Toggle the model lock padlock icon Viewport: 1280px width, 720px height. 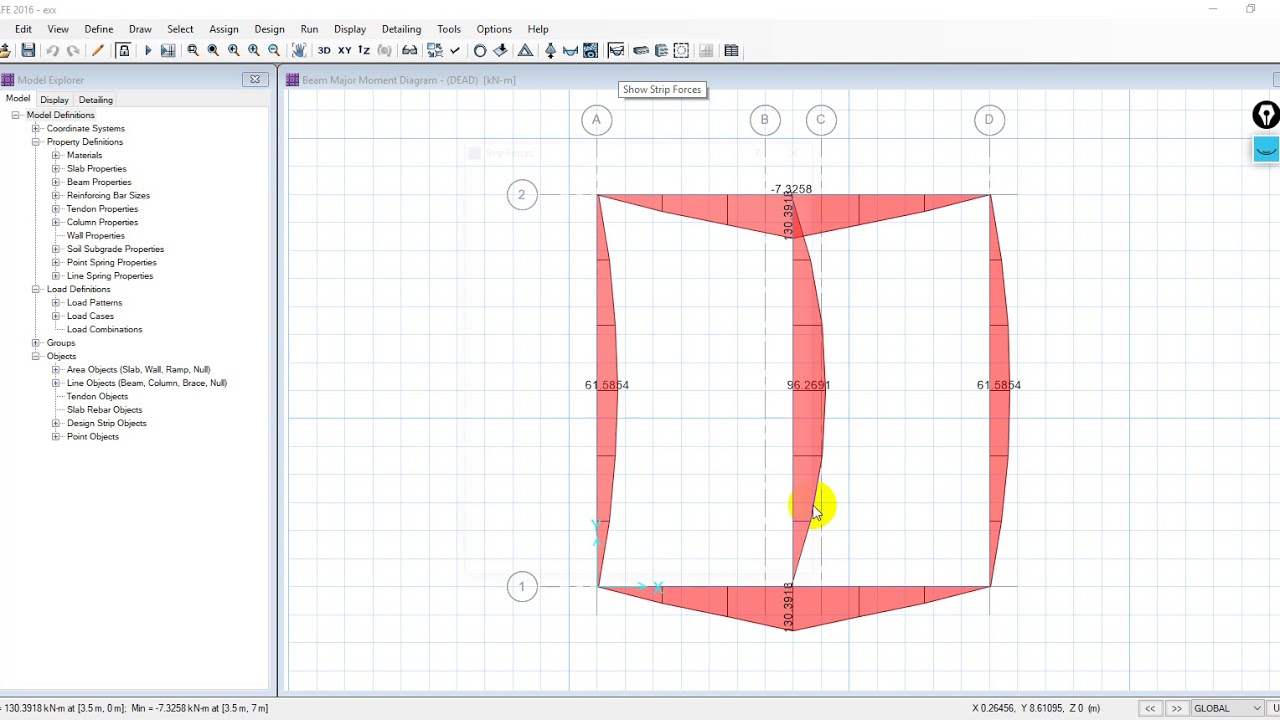coord(124,51)
